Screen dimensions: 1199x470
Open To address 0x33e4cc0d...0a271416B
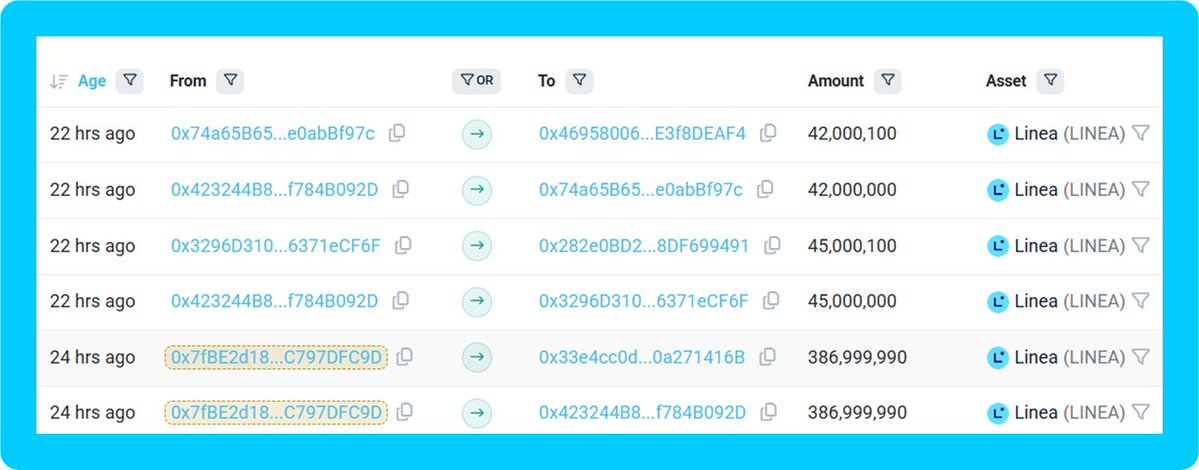[x=642, y=357]
